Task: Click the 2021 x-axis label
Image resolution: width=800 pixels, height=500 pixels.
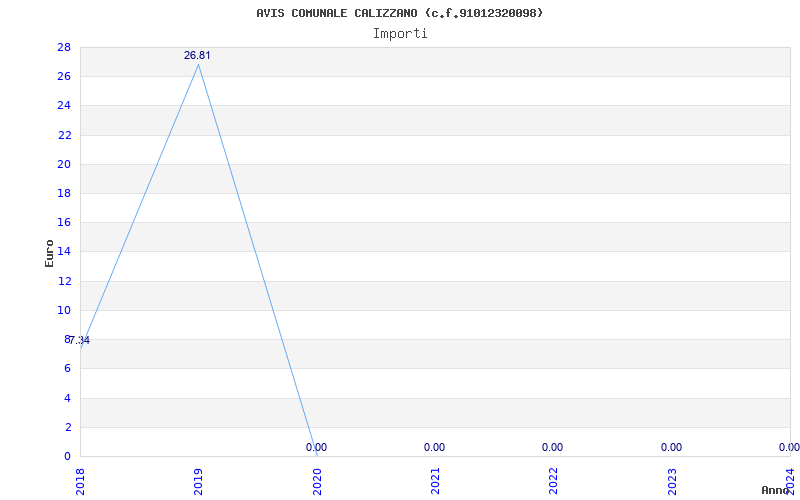Action: (x=435, y=482)
